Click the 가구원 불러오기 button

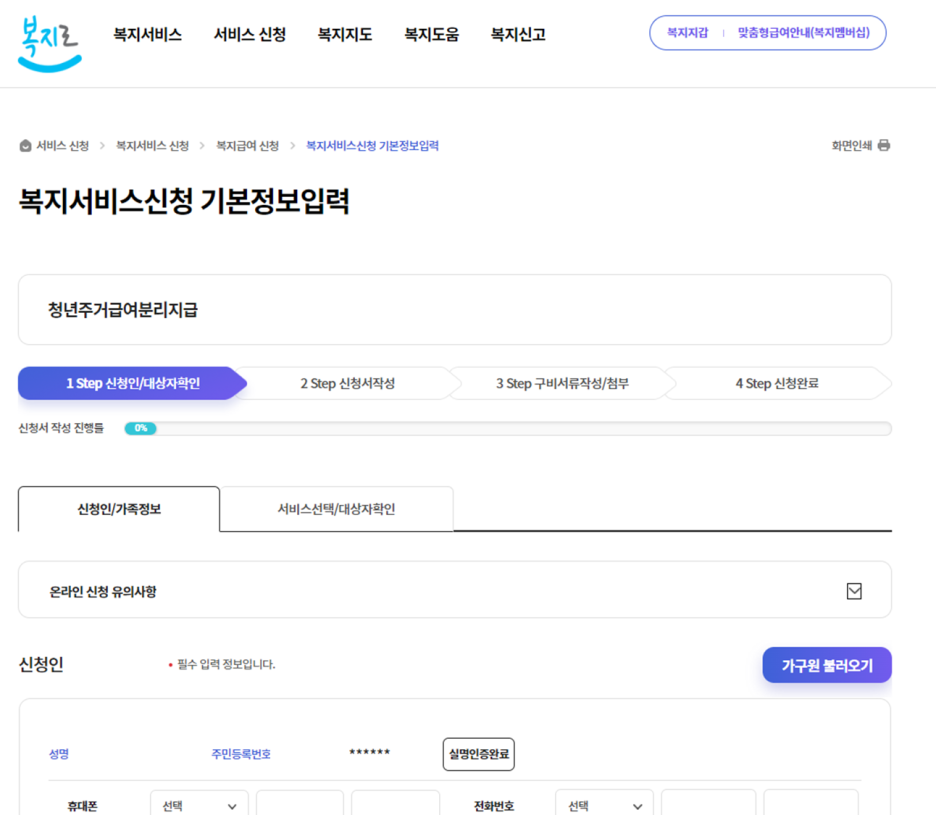827,664
